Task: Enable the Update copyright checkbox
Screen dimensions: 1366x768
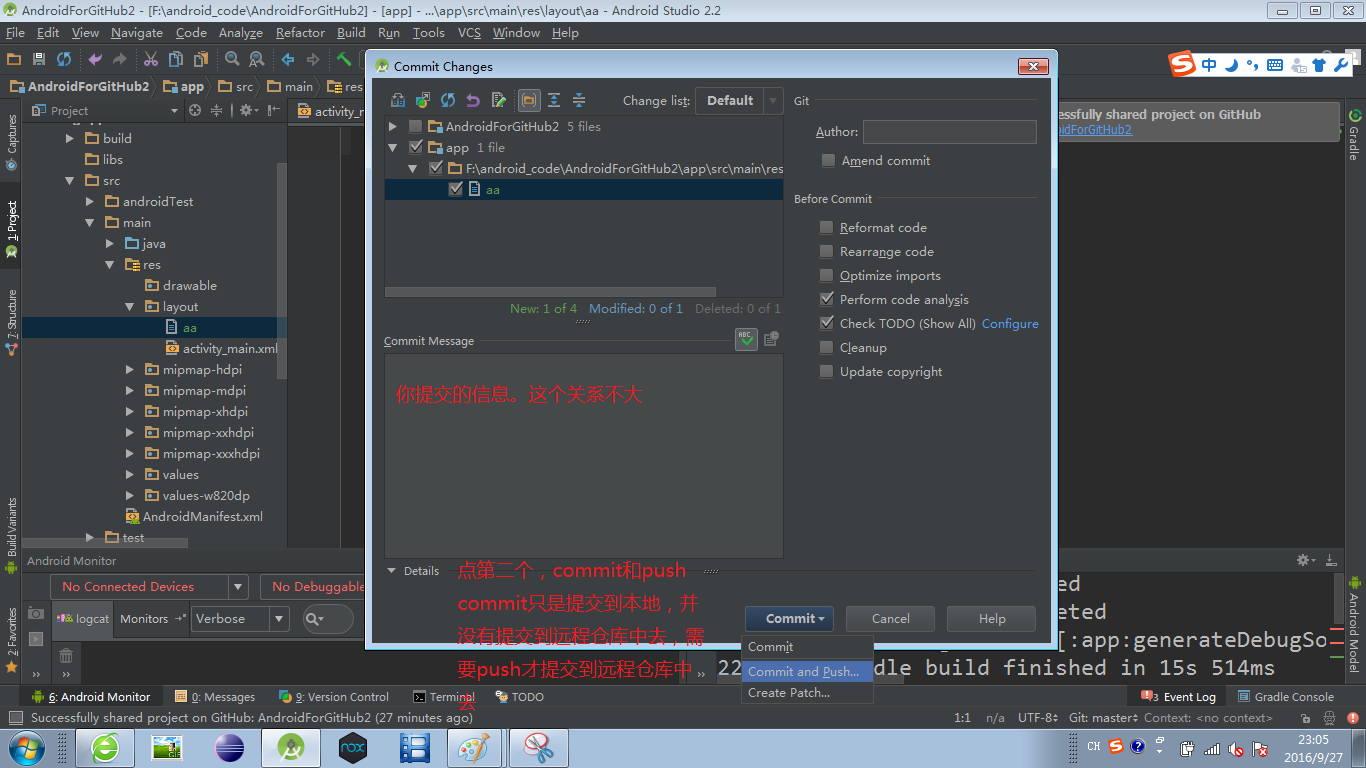Action: 826,371
